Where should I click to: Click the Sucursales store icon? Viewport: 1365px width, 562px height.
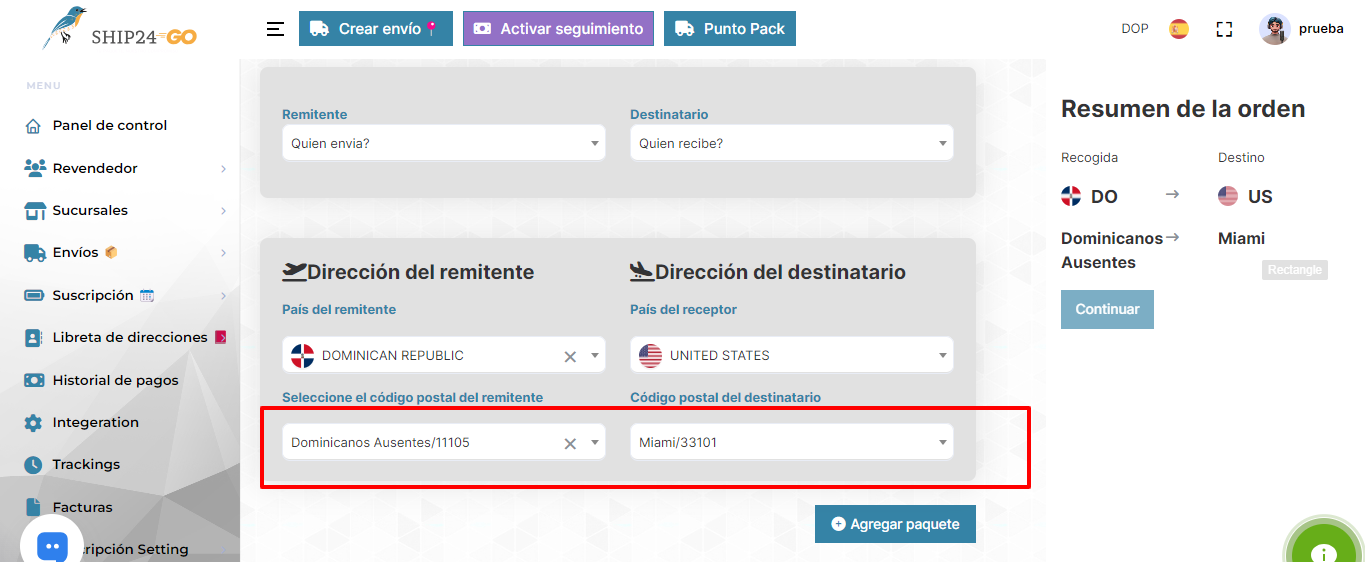35,211
